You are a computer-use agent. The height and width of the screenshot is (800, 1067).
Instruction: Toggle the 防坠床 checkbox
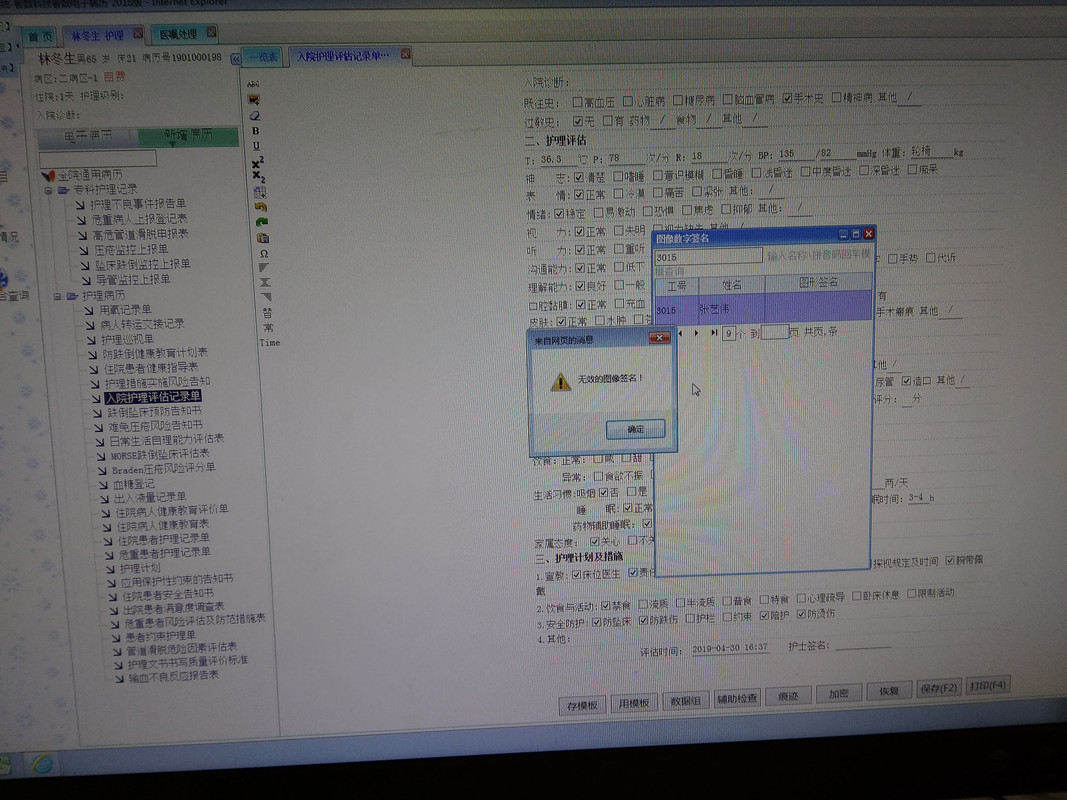(597, 622)
